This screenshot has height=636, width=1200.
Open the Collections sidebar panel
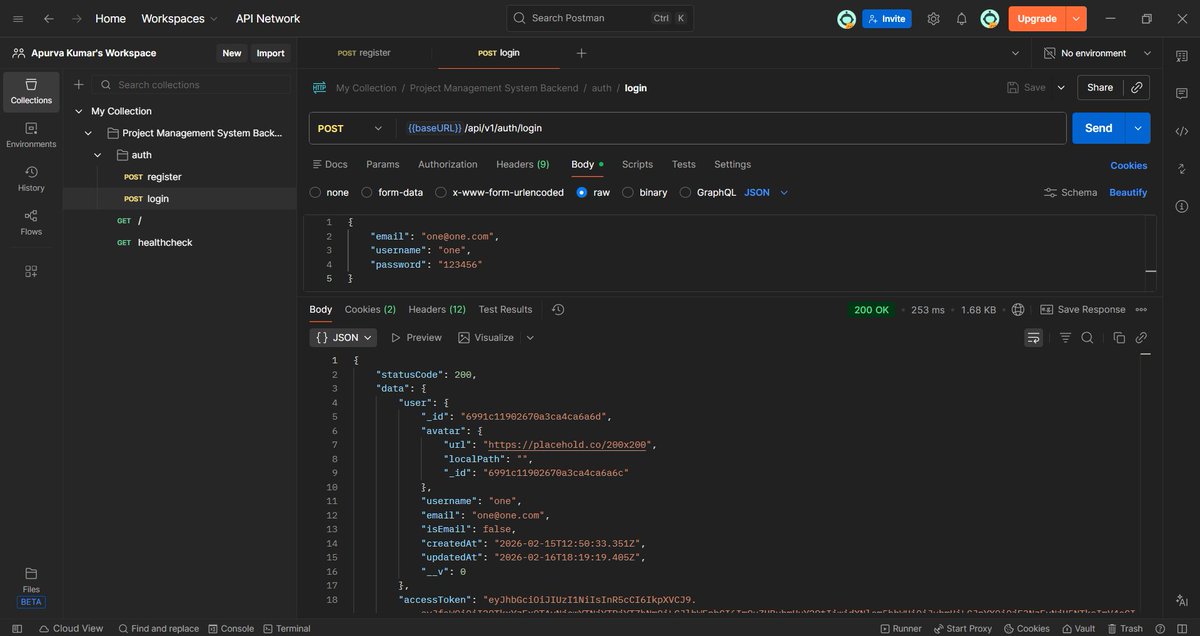click(x=31, y=92)
